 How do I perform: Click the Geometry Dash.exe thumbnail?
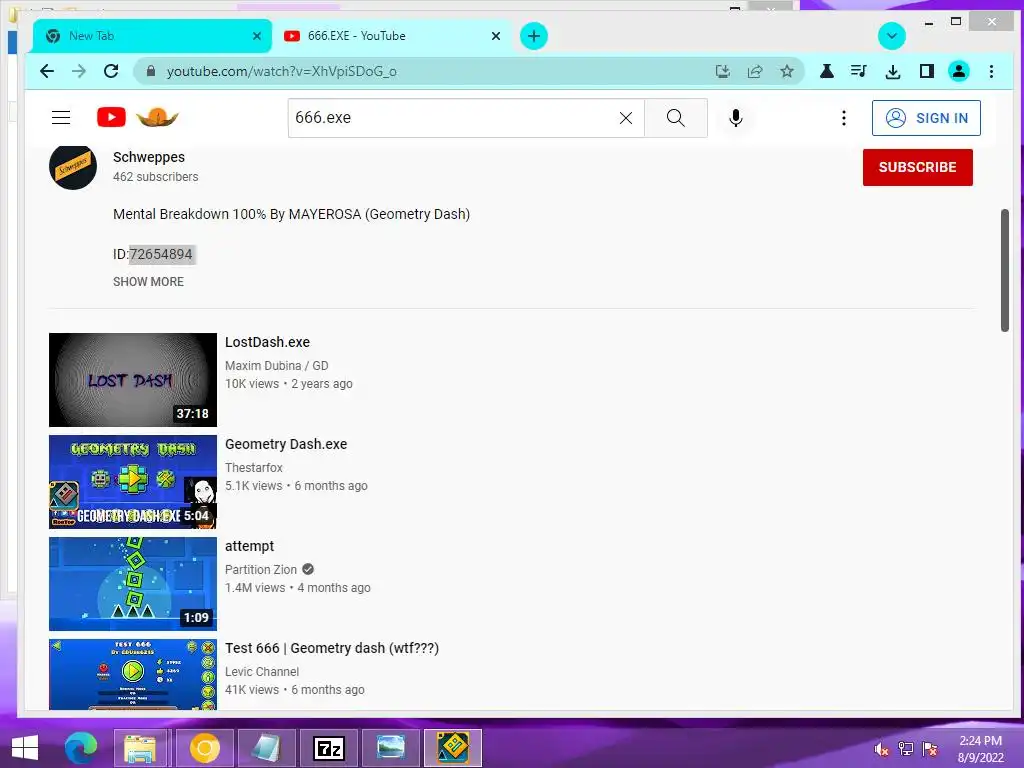(x=133, y=482)
